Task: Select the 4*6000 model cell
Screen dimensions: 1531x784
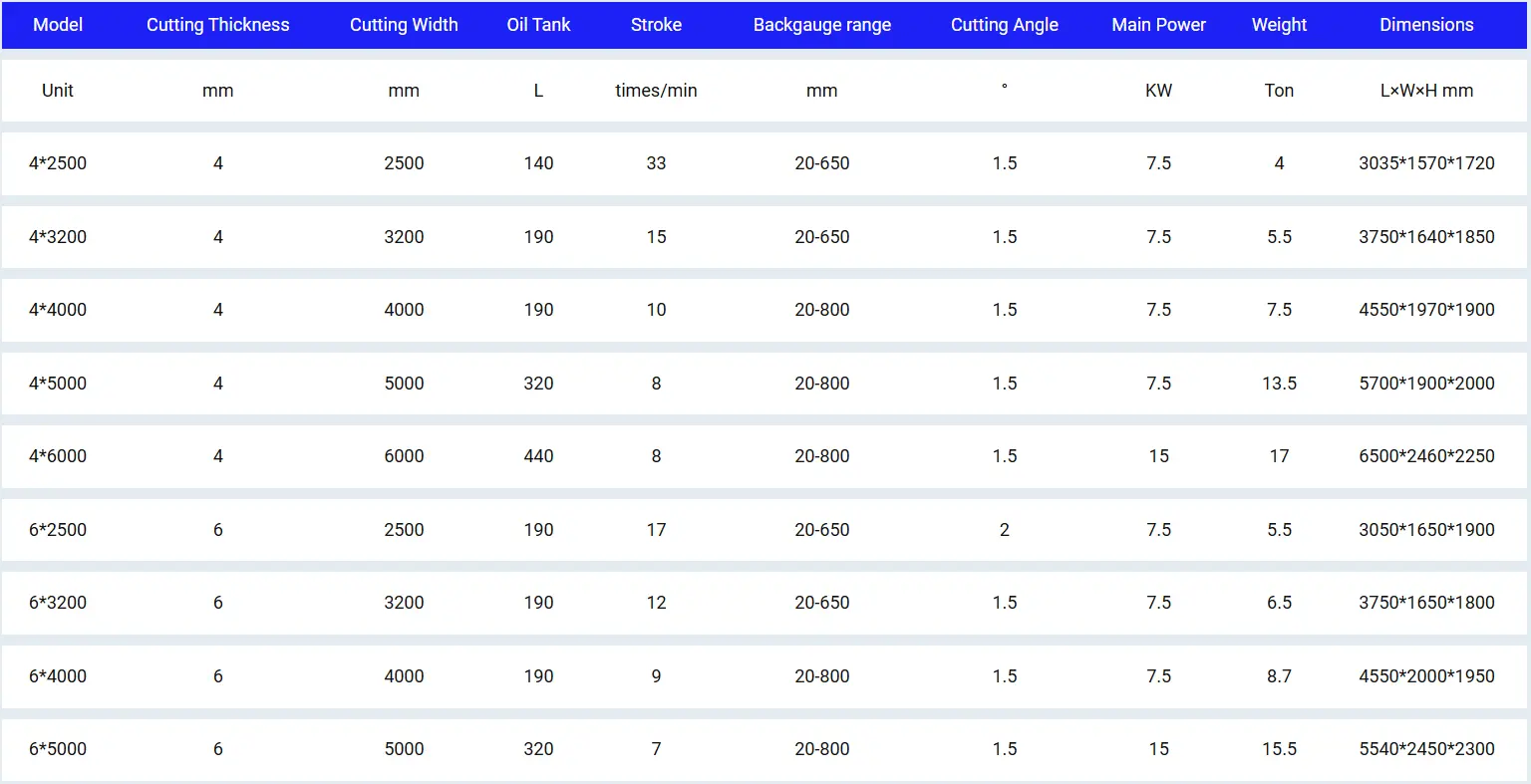Action: [x=58, y=456]
